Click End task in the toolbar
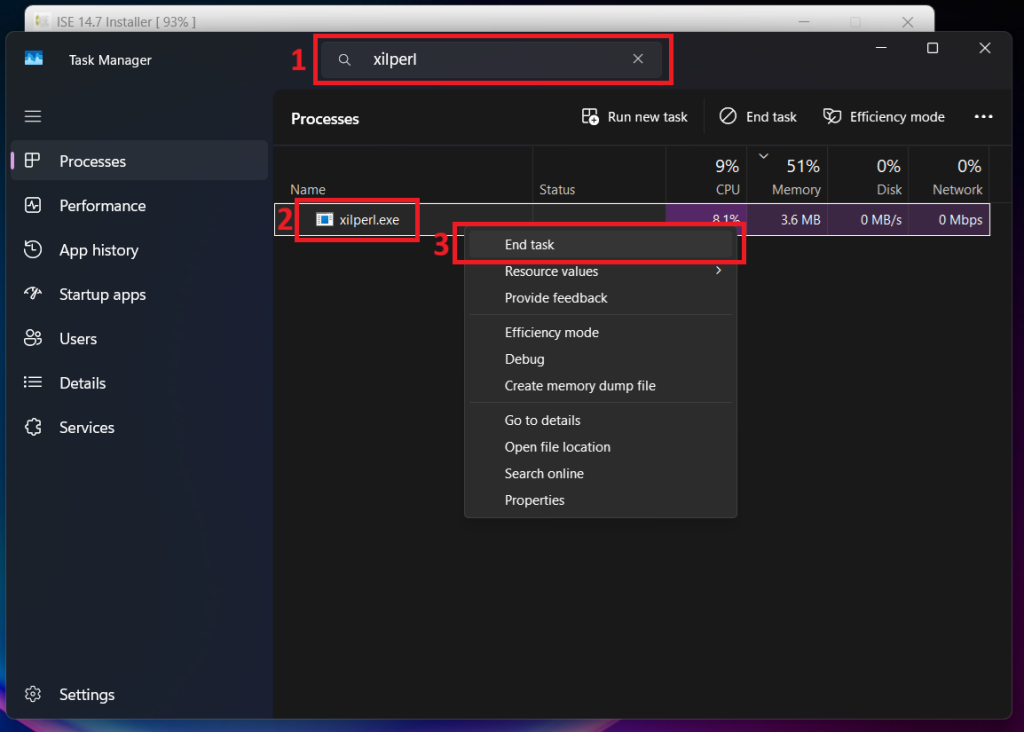The width and height of the screenshot is (1024, 732). 758,117
